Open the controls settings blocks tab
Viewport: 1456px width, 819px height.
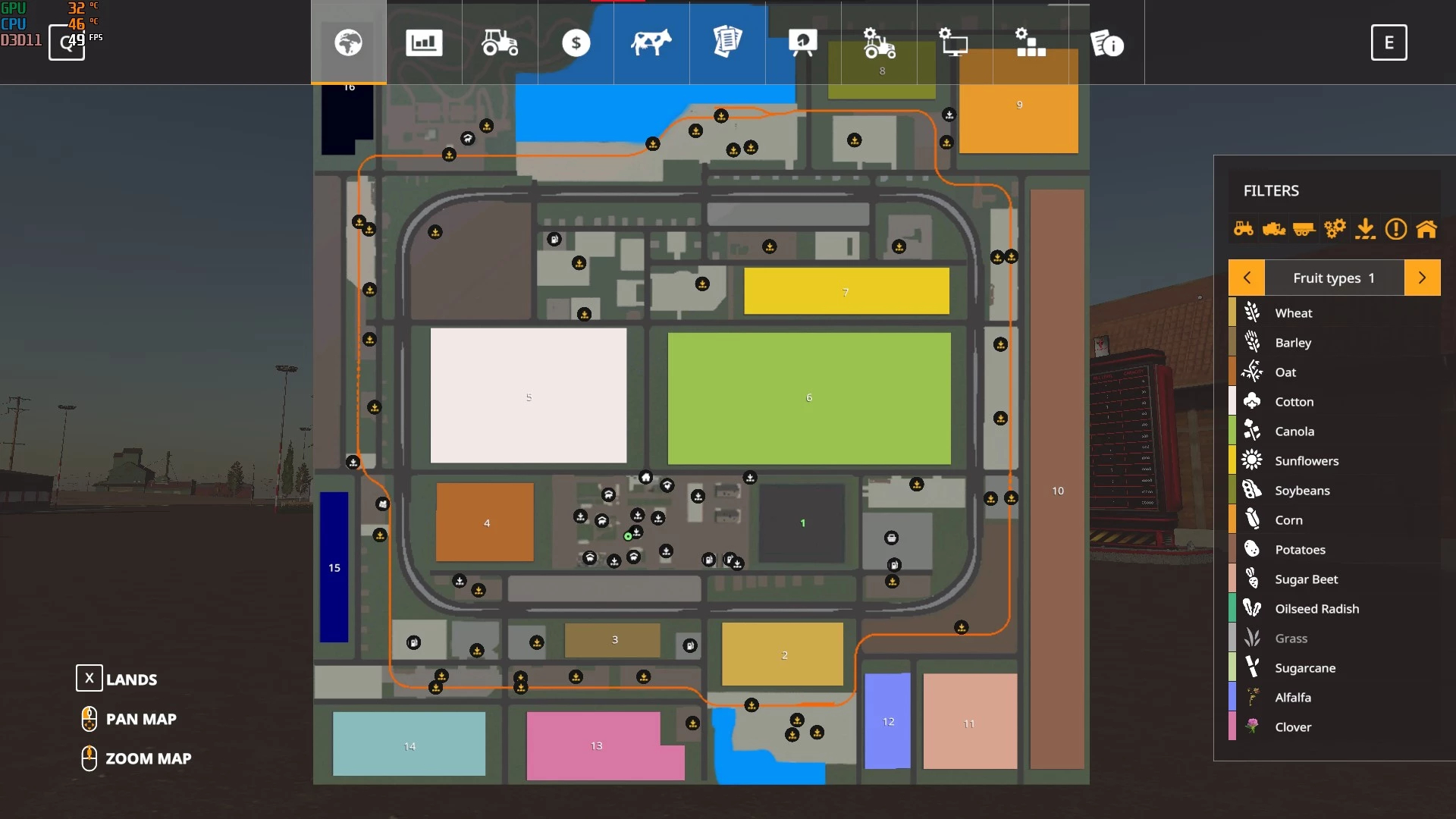coord(1031,42)
